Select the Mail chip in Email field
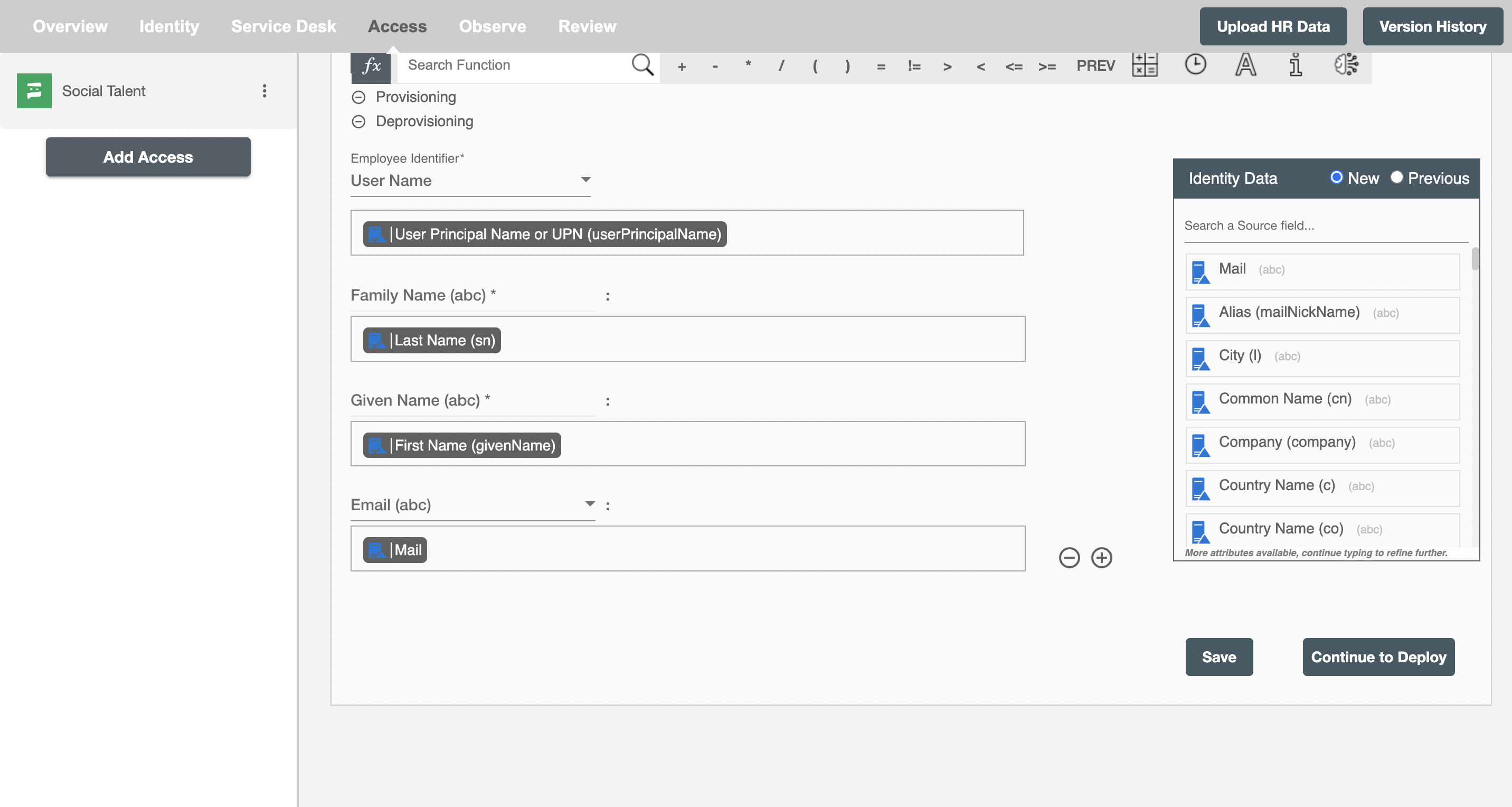This screenshot has height=807, width=1512. click(395, 550)
